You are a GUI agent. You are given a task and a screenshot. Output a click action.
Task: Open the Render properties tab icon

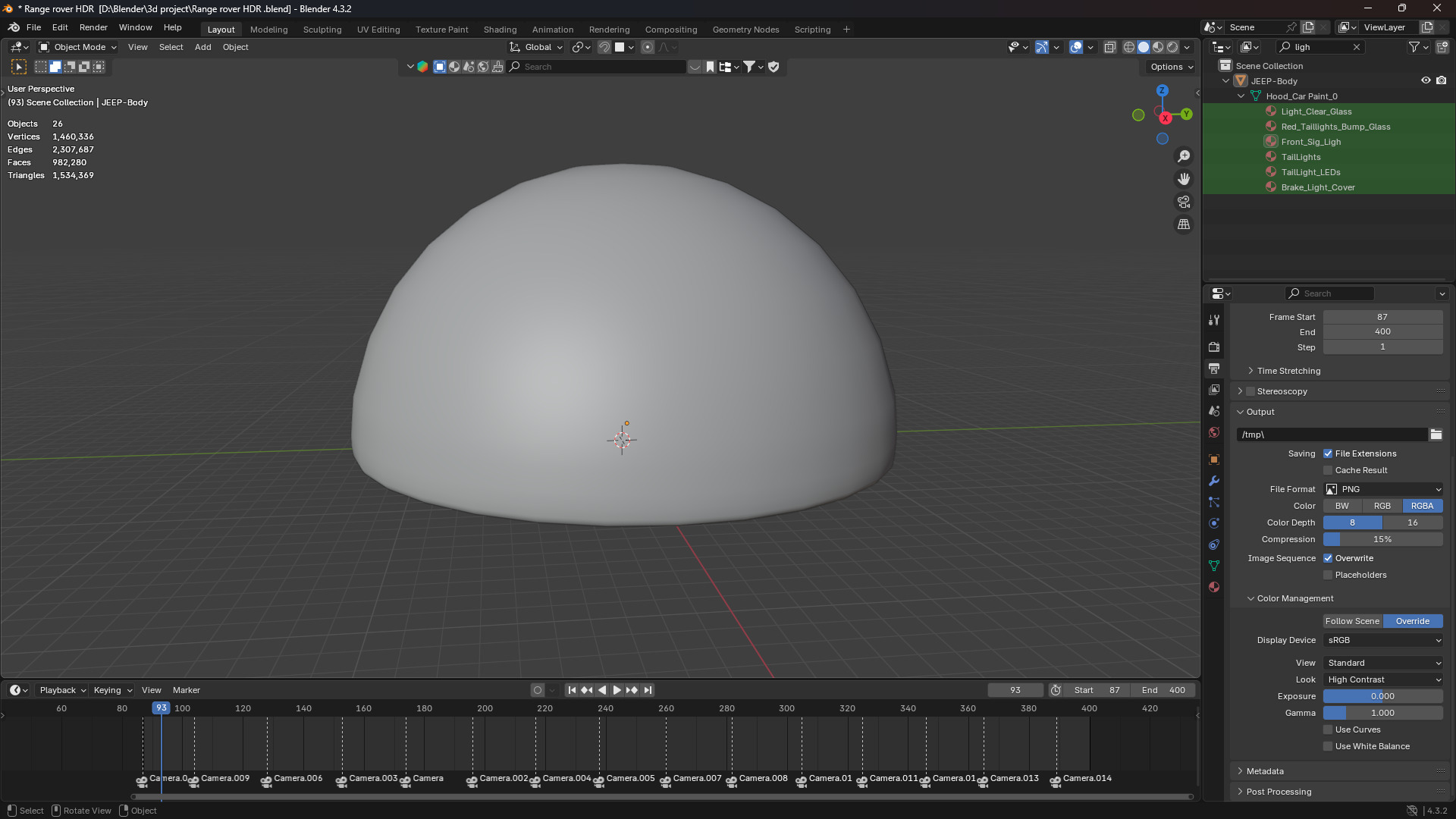coord(1214,347)
